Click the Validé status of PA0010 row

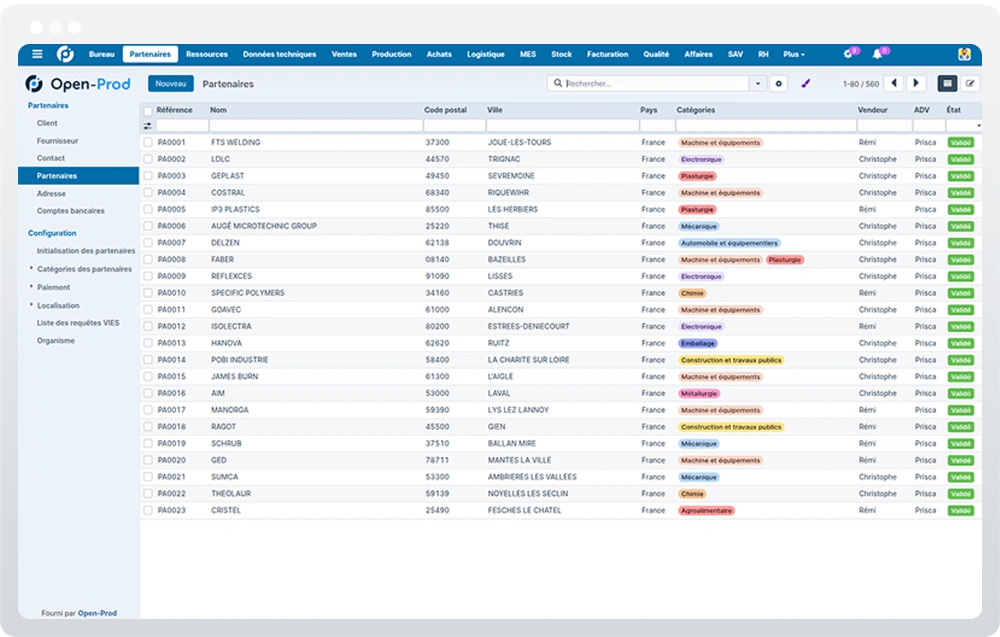(x=960, y=293)
